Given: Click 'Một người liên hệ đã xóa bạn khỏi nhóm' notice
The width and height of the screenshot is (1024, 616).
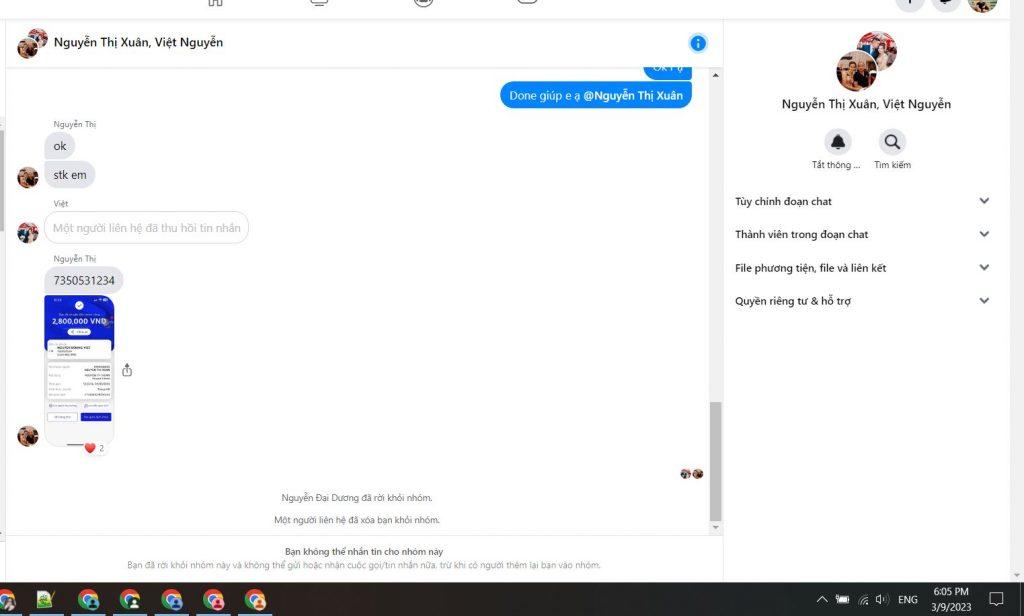Looking at the screenshot, I should tap(357, 520).
